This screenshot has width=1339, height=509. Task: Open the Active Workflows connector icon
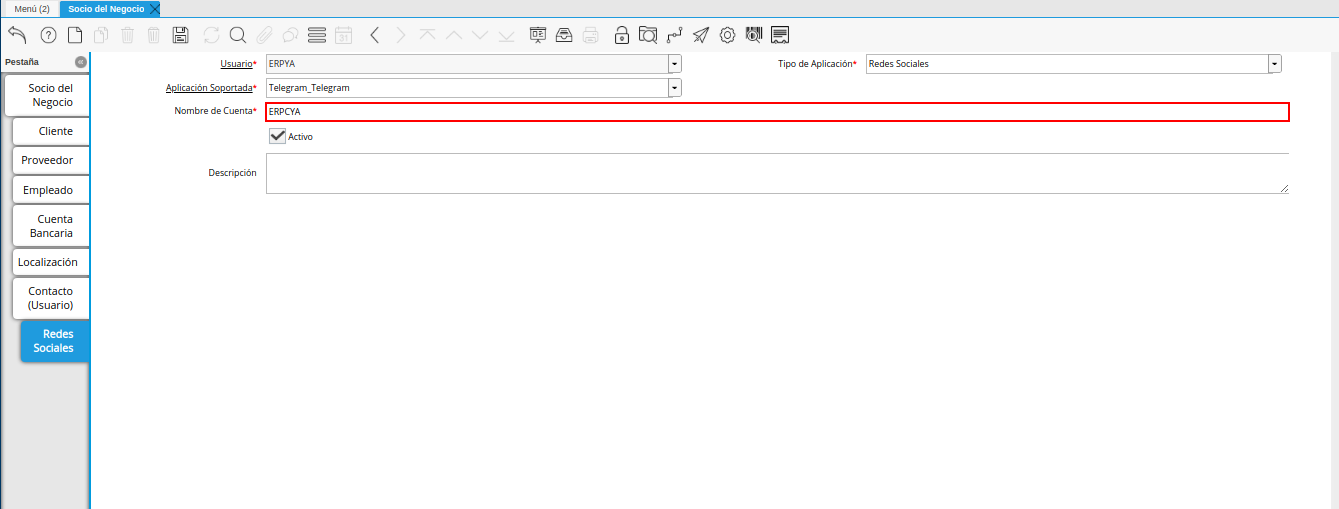(x=675, y=35)
